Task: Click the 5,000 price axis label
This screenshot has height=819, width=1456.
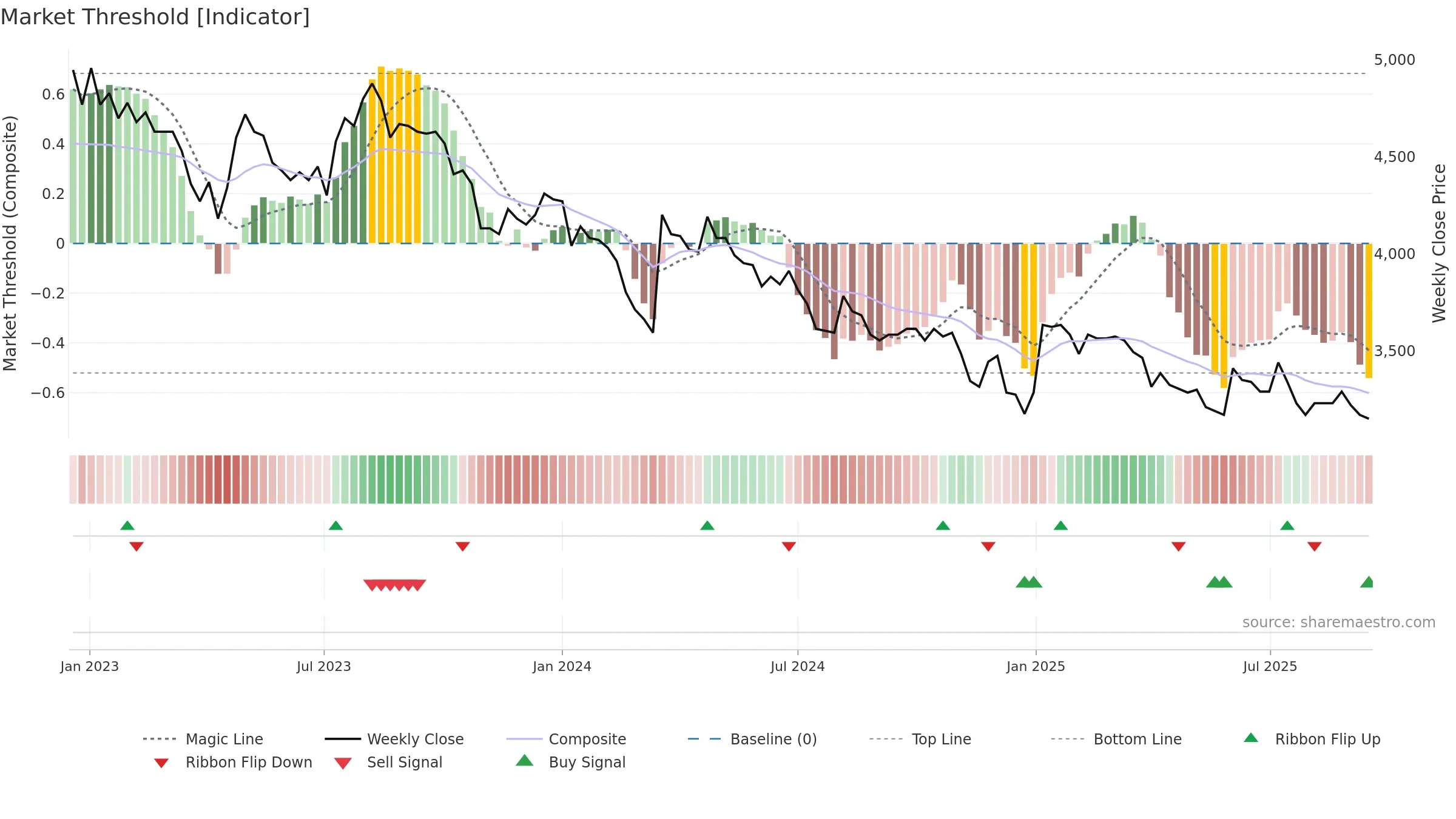Action: pyautogui.click(x=1395, y=60)
